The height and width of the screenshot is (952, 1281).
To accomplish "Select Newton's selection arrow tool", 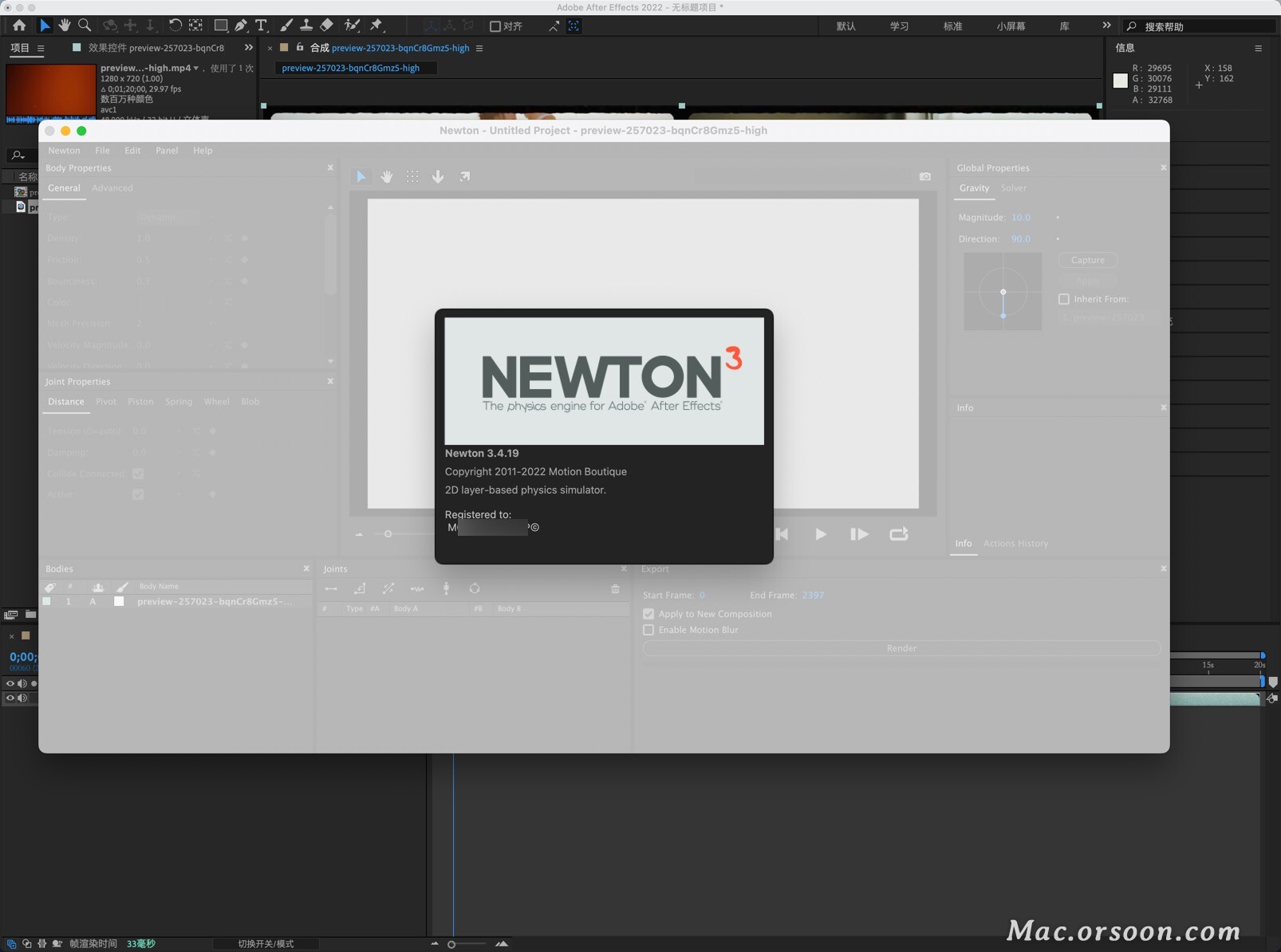I will pyautogui.click(x=361, y=176).
